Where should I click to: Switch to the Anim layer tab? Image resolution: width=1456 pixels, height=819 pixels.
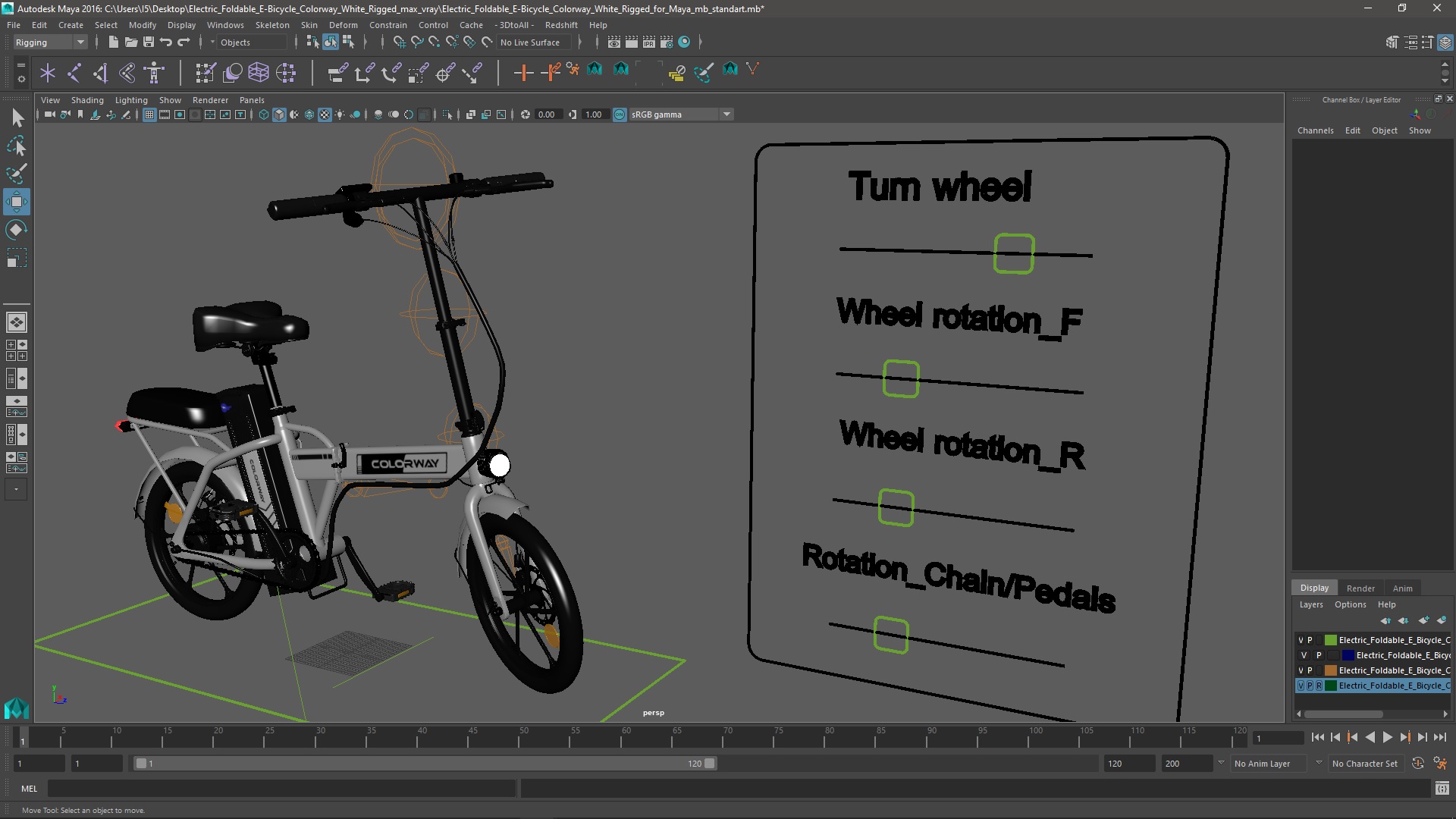[x=1402, y=588]
